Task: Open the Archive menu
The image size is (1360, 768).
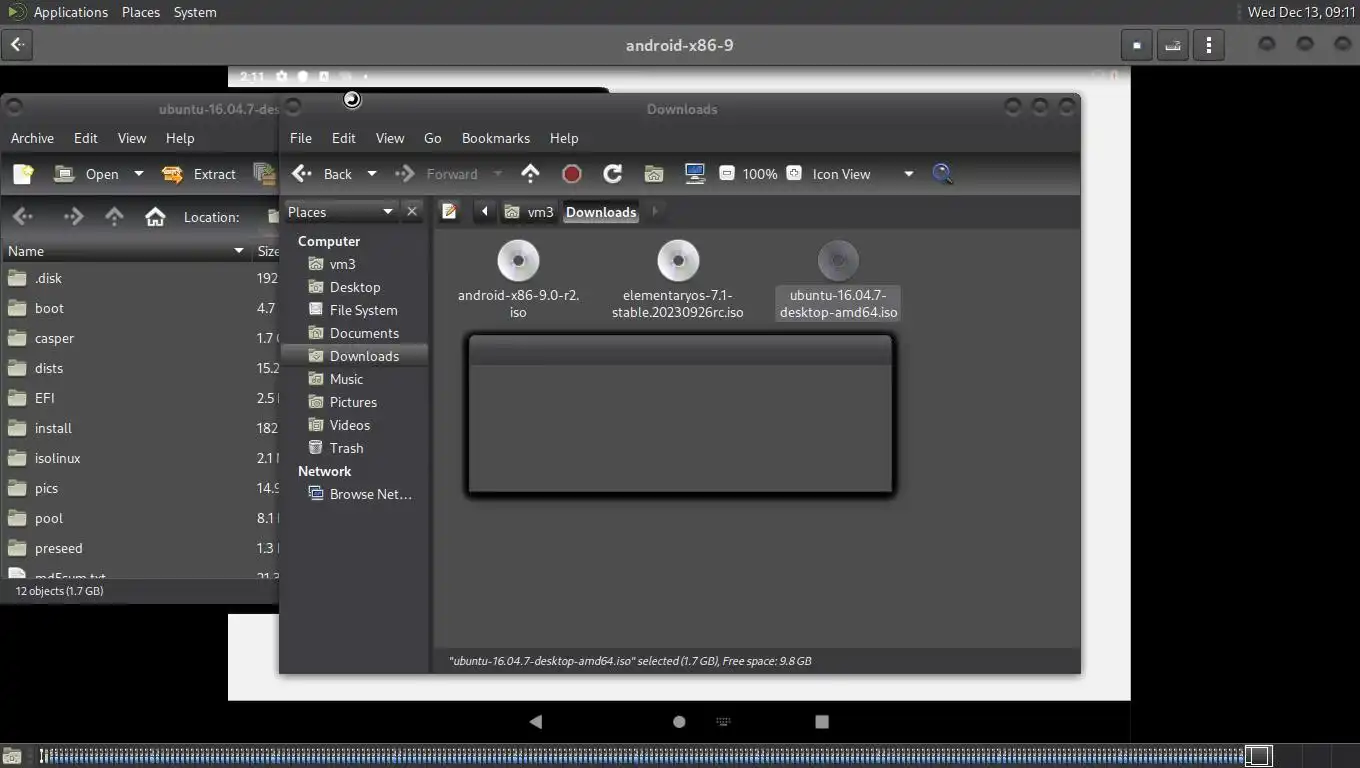Action: pyautogui.click(x=32, y=138)
